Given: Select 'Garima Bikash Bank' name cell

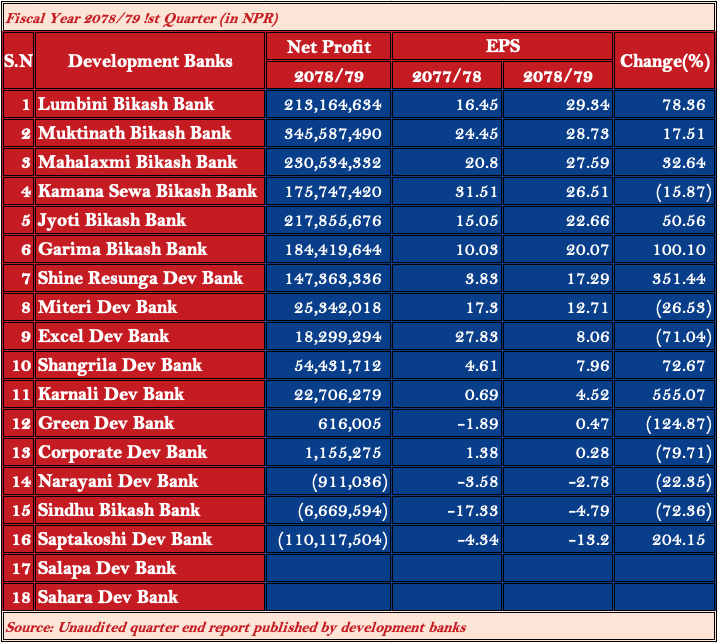Looking at the screenshot, I should coord(150,249).
